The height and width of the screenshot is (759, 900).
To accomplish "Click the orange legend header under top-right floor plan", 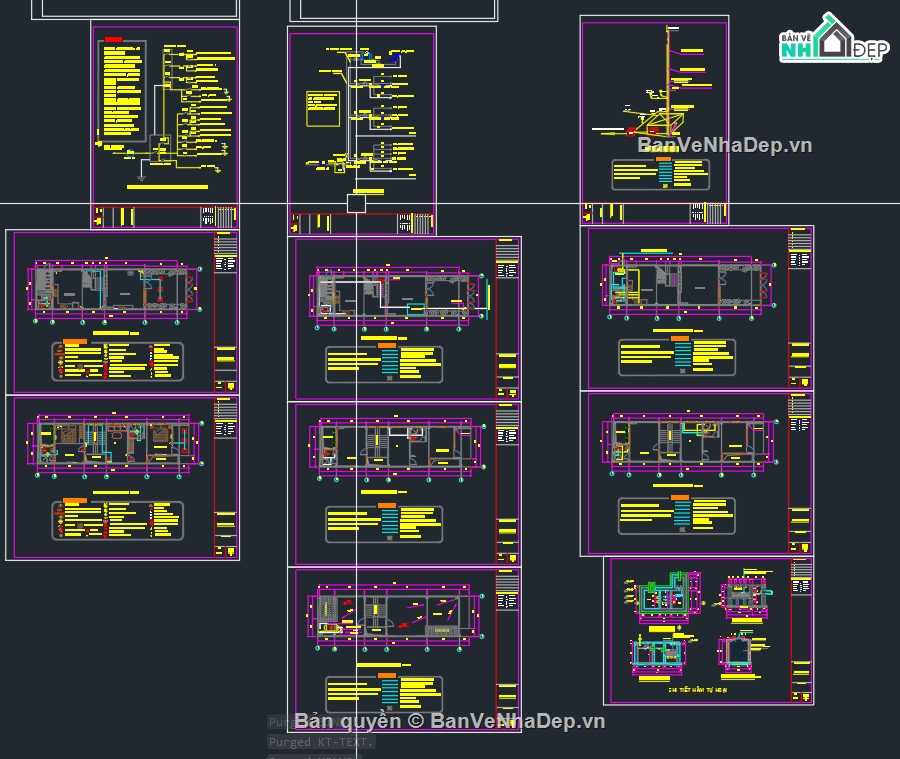I will tap(680, 339).
